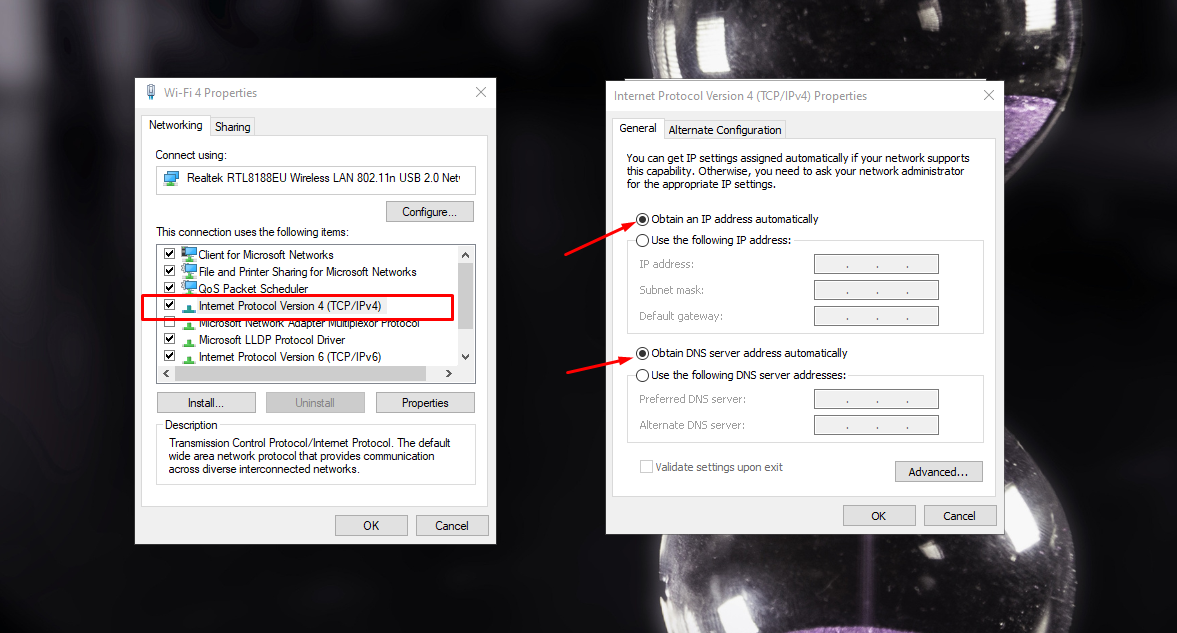1177x633 pixels.
Task: Click OK in IPv4 Properties dialog
Action: click(x=879, y=516)
